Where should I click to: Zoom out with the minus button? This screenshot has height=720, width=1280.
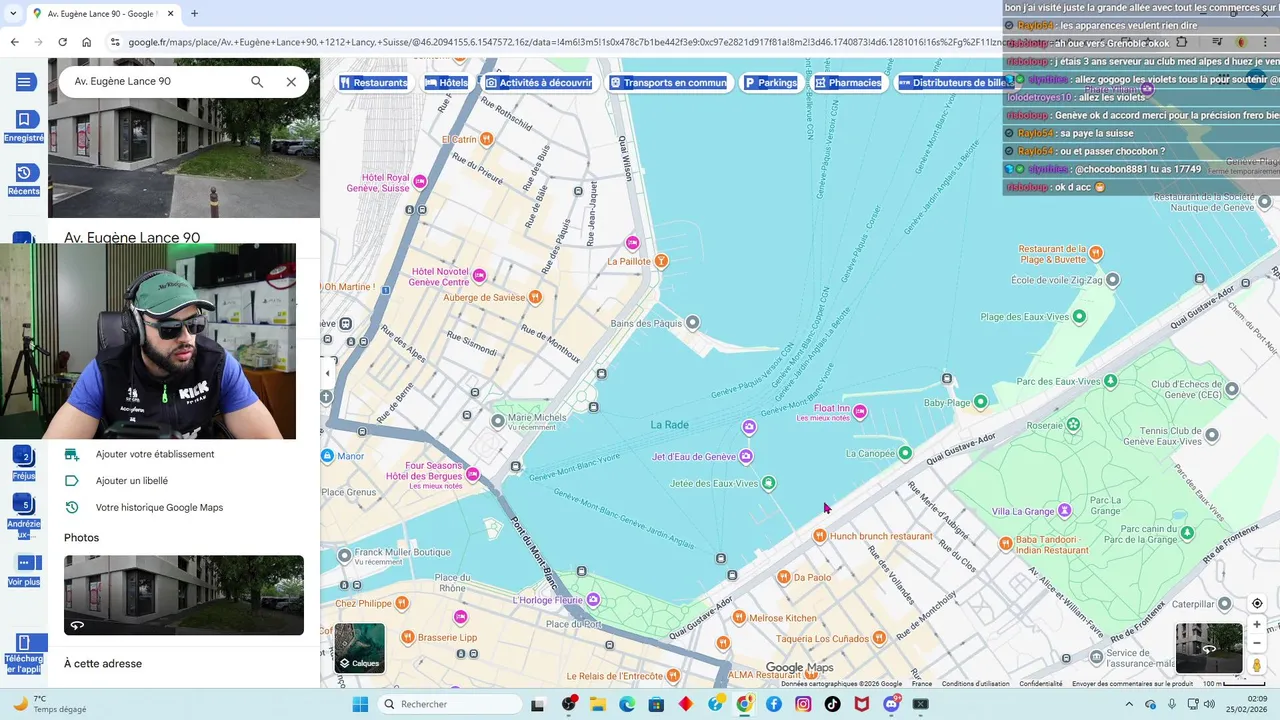1257,643
